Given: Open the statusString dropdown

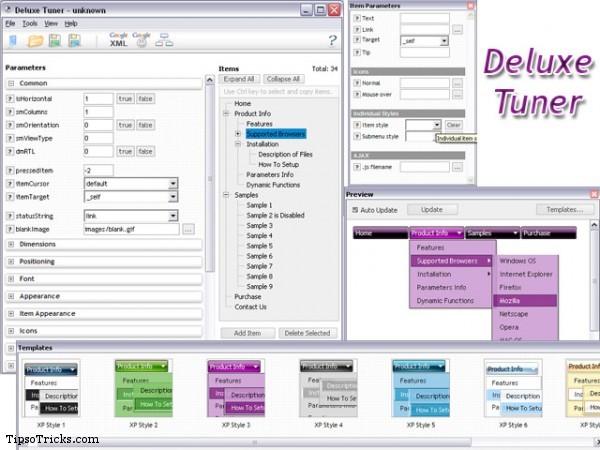Looking at the screenshot, I should click(x=173, y=216).
